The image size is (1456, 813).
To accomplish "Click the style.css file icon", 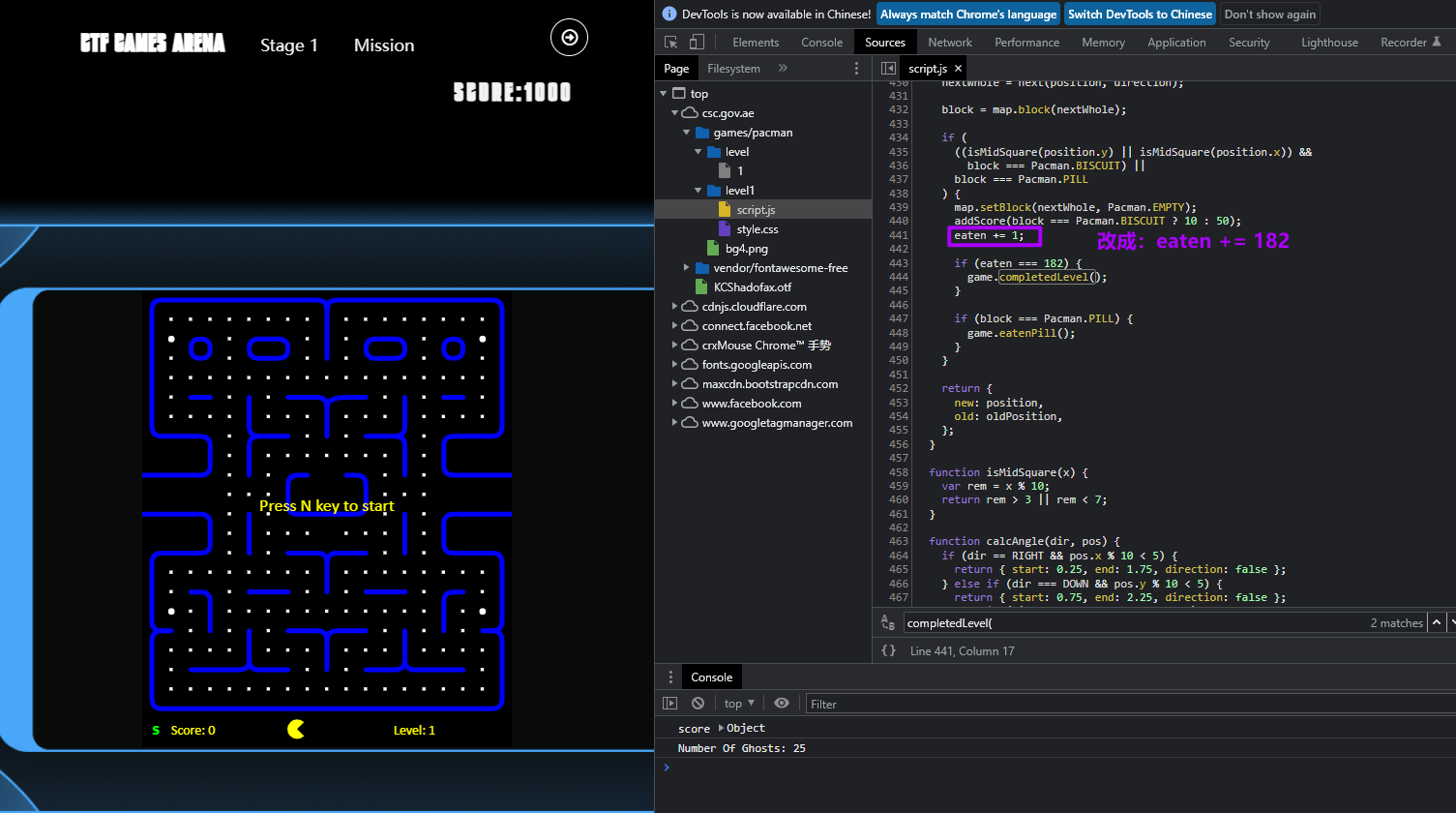I will [x=726, y=229].
